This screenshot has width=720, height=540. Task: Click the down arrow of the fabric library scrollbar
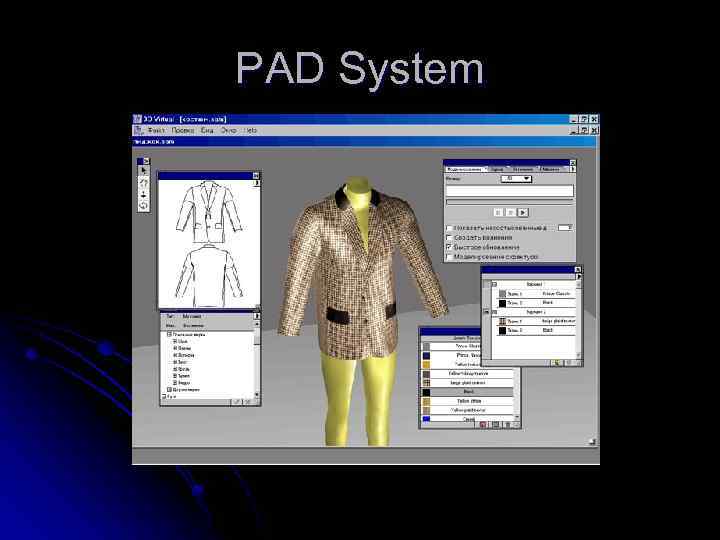(517, 417)
